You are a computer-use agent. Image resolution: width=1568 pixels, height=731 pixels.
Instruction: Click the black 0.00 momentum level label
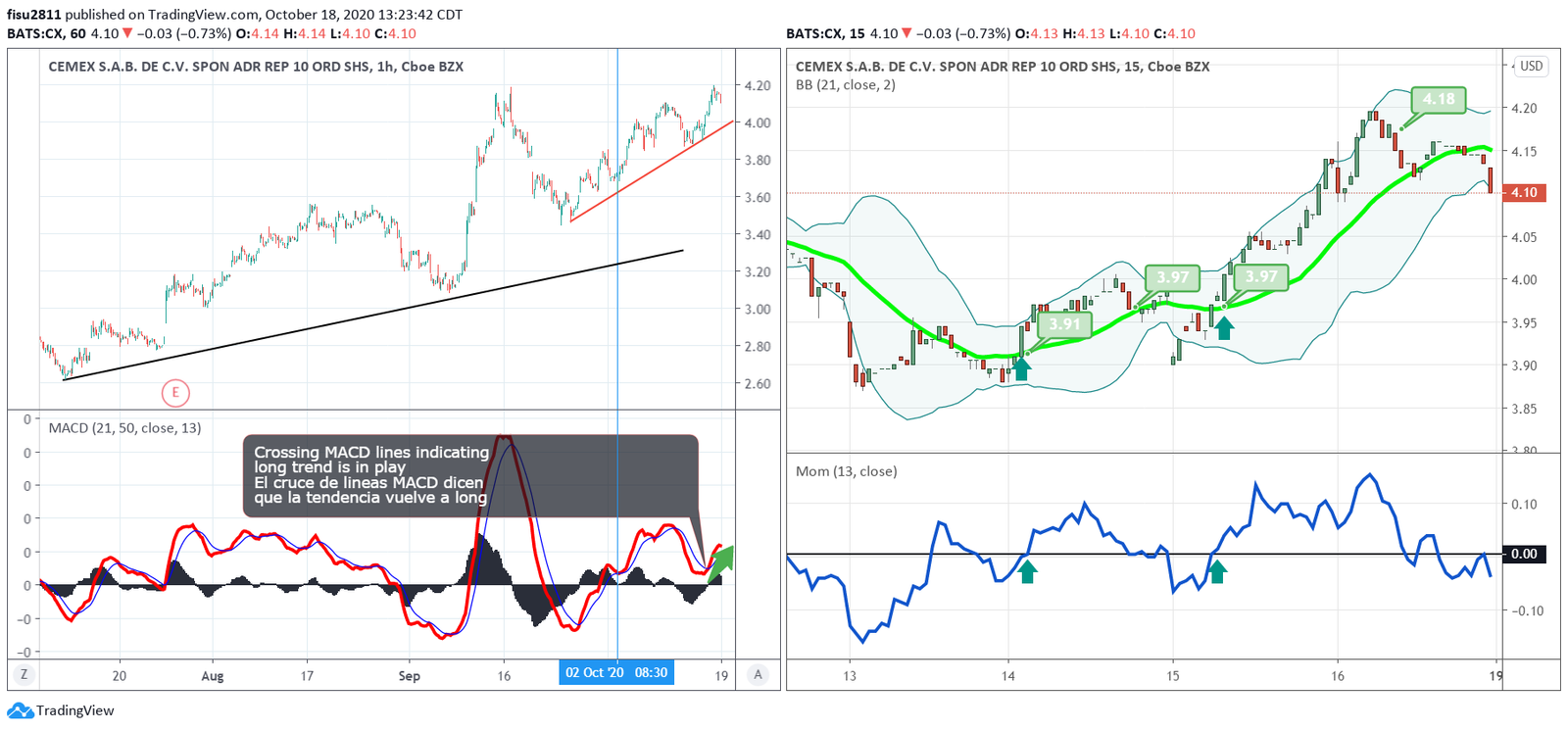(x=1524, y=554)
